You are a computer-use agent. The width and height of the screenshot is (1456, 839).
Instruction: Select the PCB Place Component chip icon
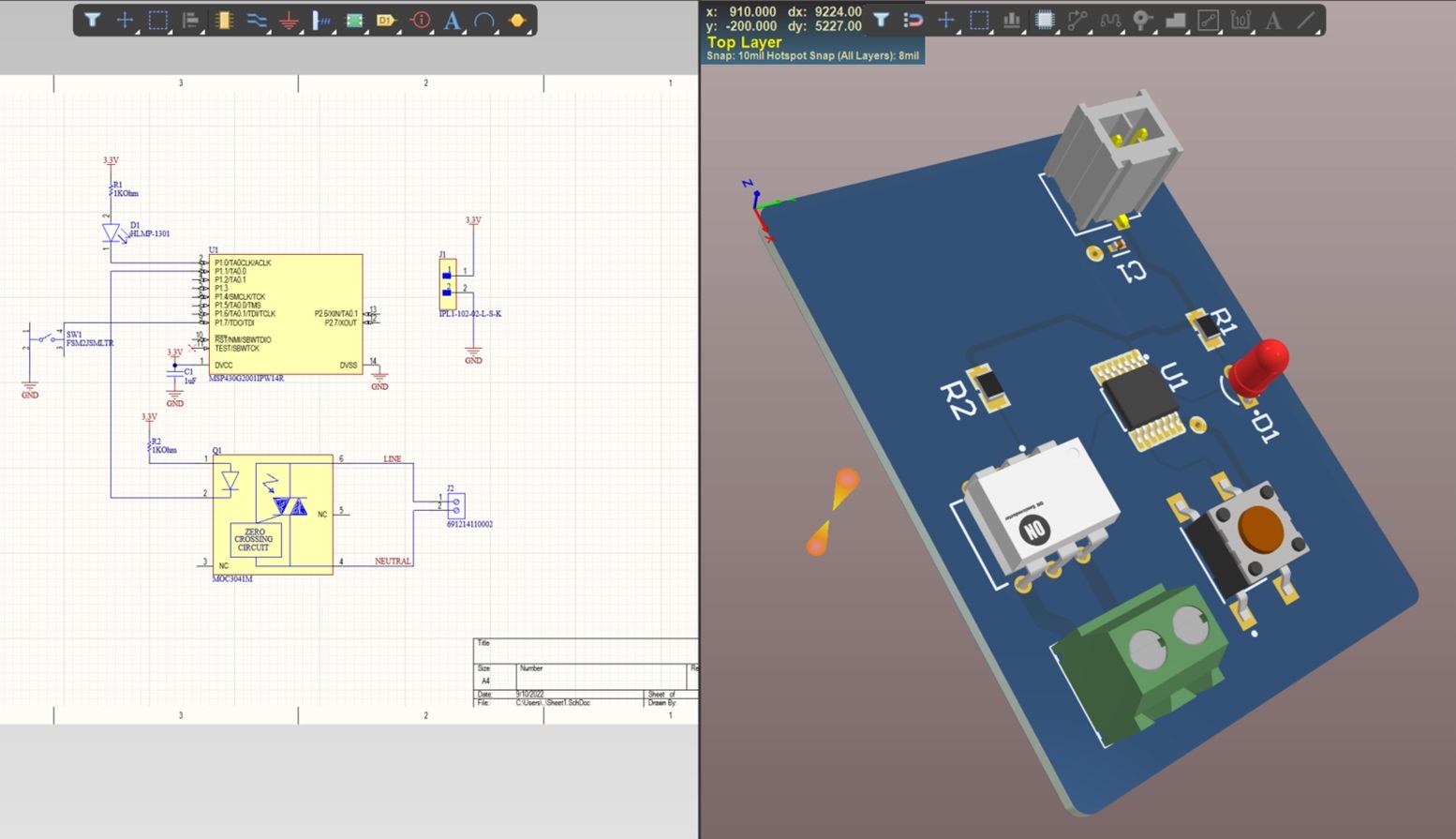[1045, 20]
